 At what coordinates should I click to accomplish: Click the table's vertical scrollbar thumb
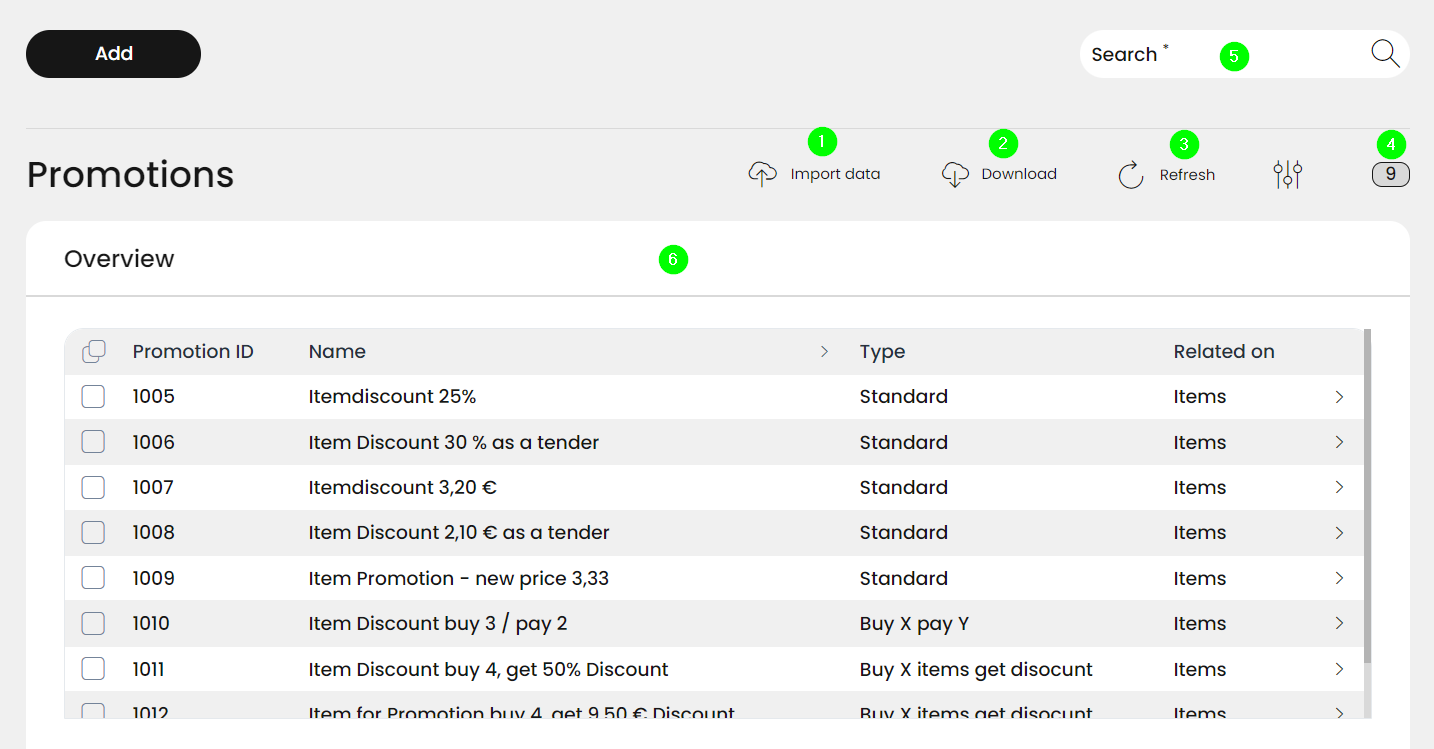click(1367, 495)
